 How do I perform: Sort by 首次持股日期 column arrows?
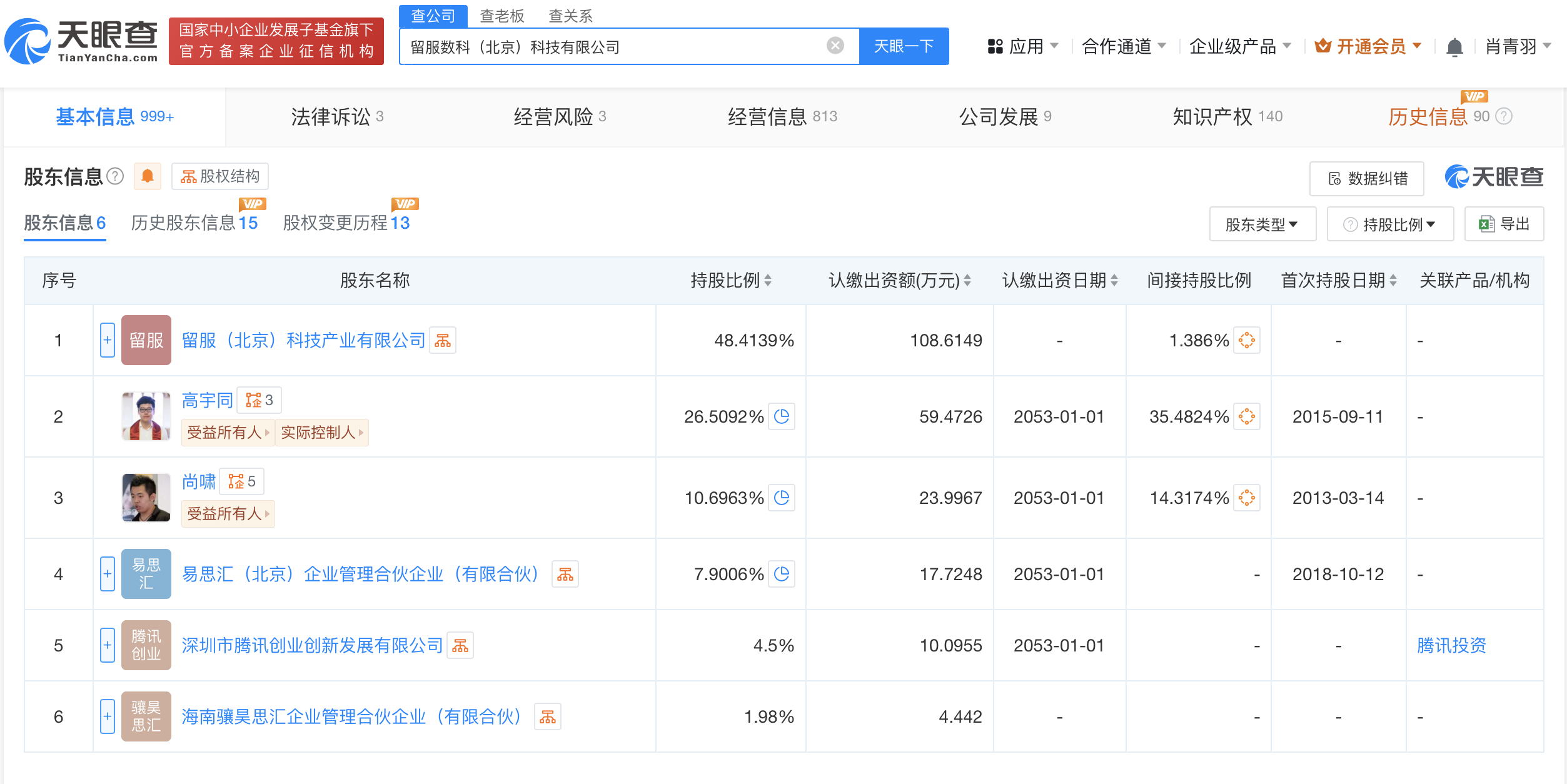pyautogui.click(x=1393, y=281)
